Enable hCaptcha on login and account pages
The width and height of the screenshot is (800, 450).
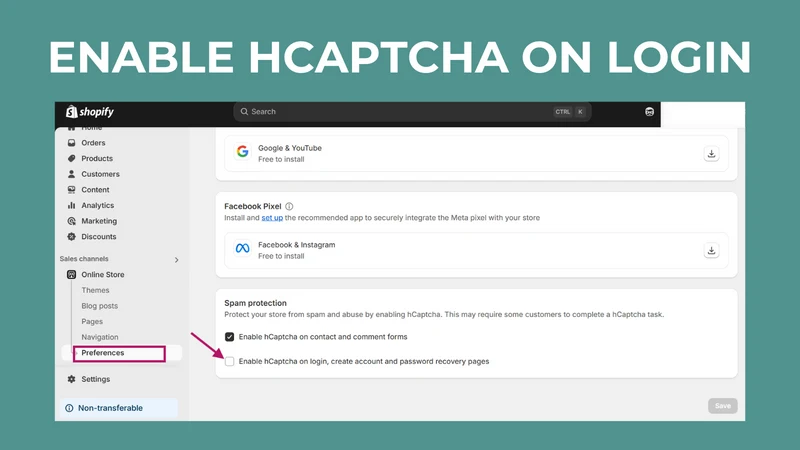pos(230,361)
